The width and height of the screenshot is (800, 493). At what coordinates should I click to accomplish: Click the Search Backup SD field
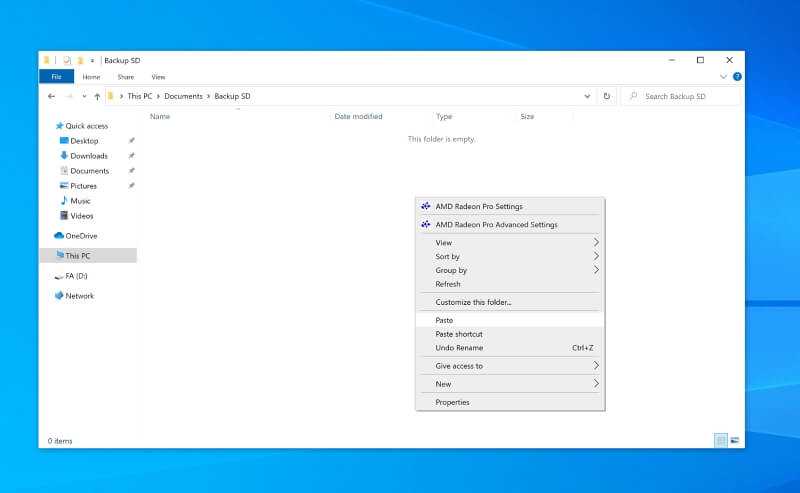coord(681,96)
